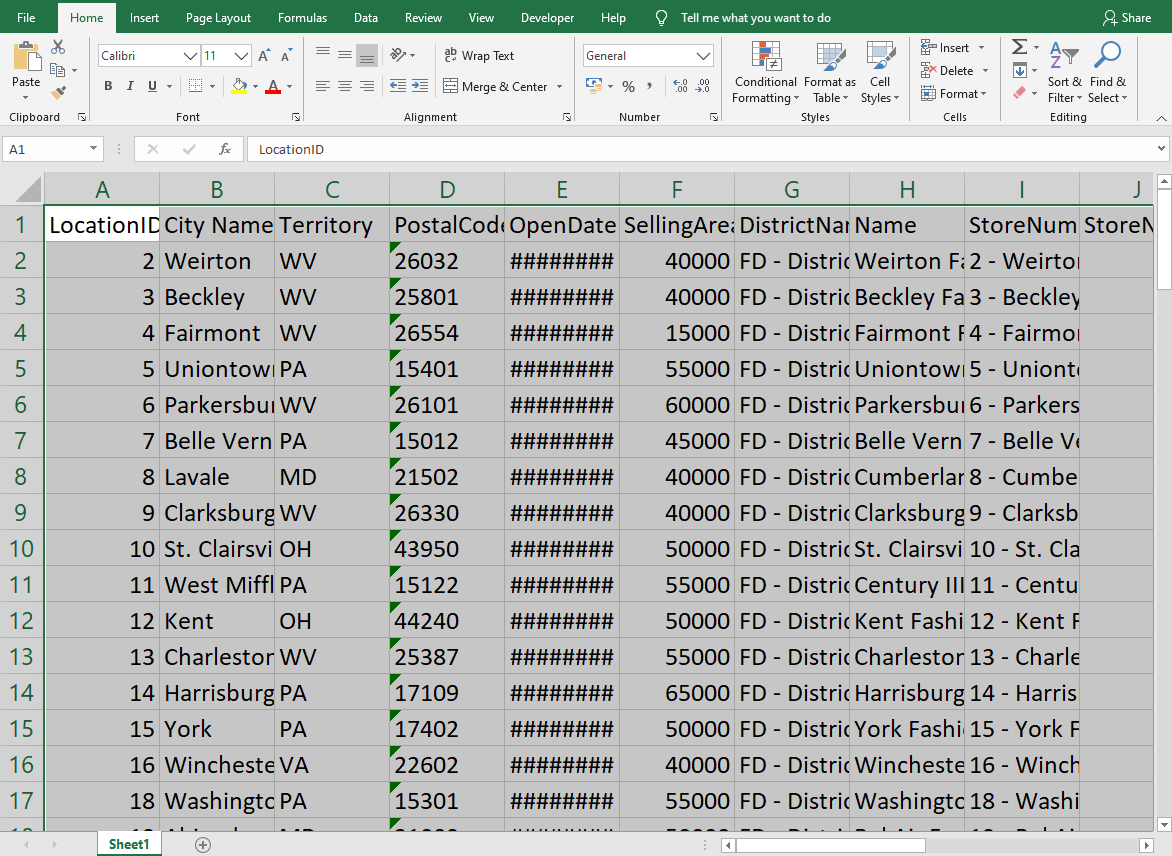Toggle bold formatting
1172x856 pixels.
pyautogui.click(x=108, y=86)
